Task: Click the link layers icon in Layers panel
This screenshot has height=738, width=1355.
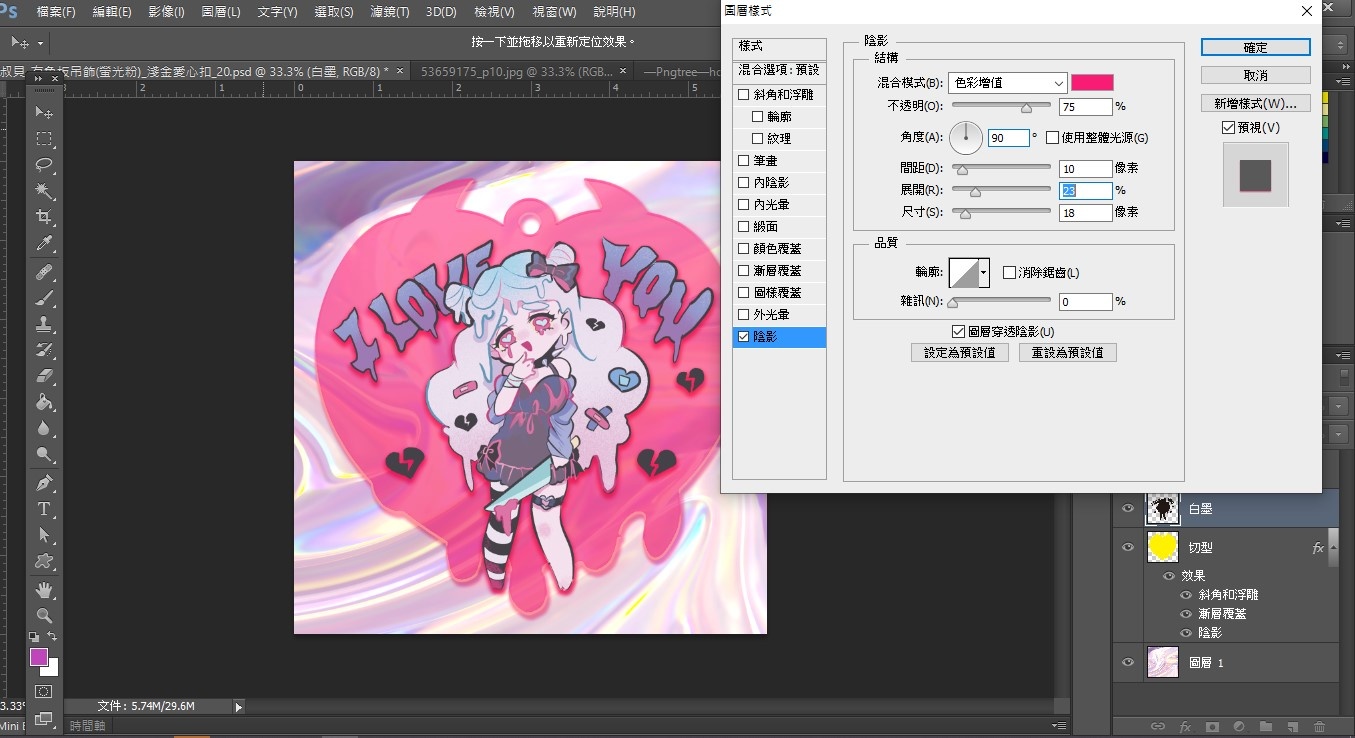Action: click(x=1158, y=726)
